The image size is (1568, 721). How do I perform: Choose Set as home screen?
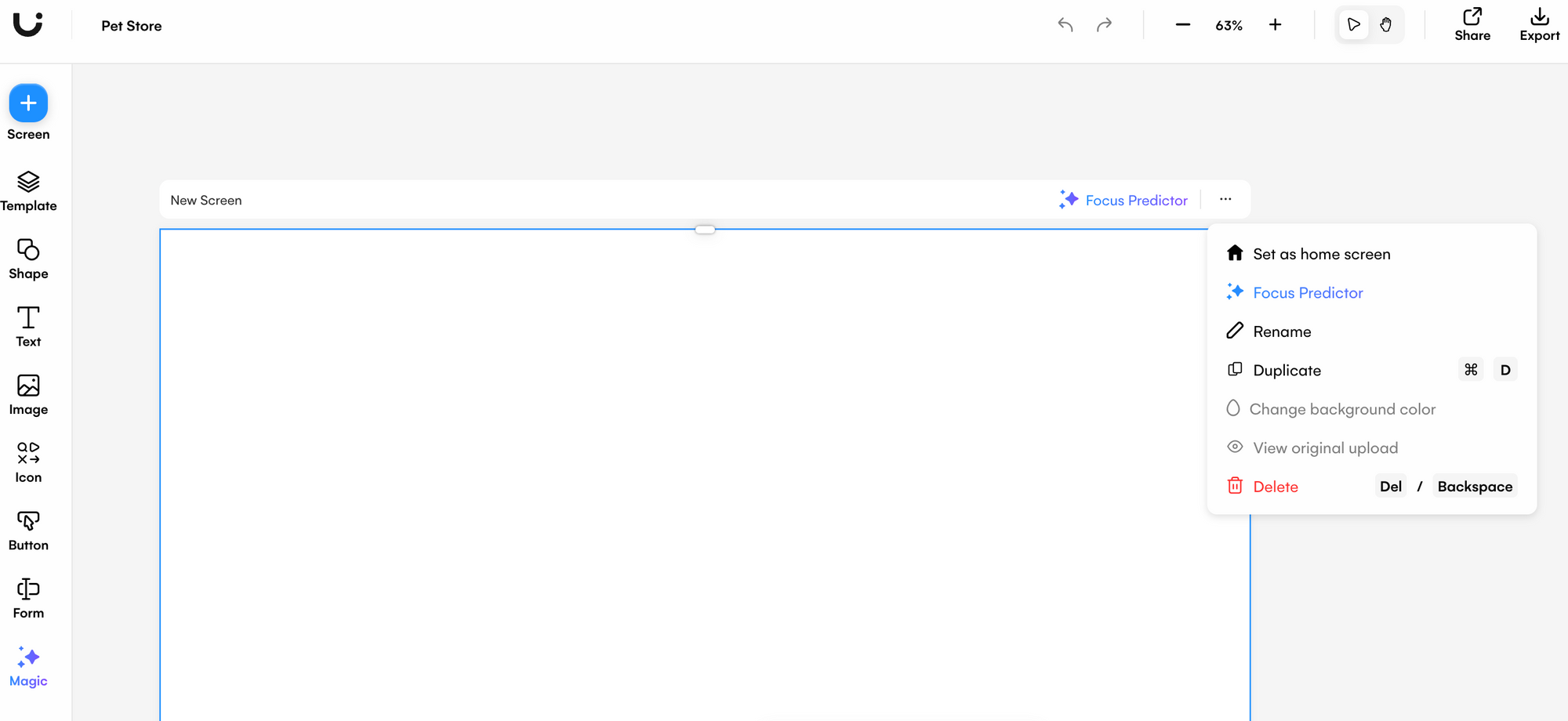click(x=1321, y=254)
